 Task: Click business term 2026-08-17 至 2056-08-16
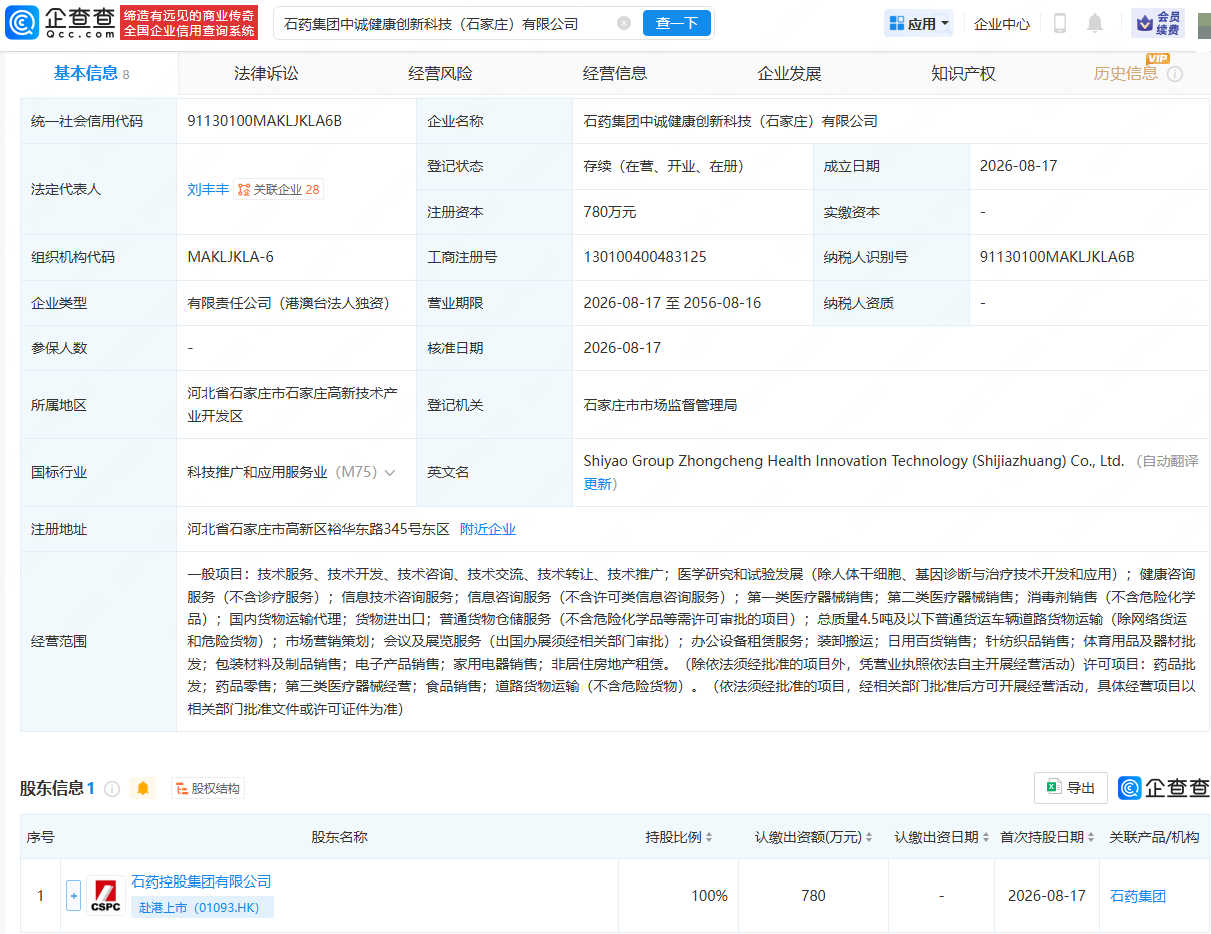coord(672,302)
